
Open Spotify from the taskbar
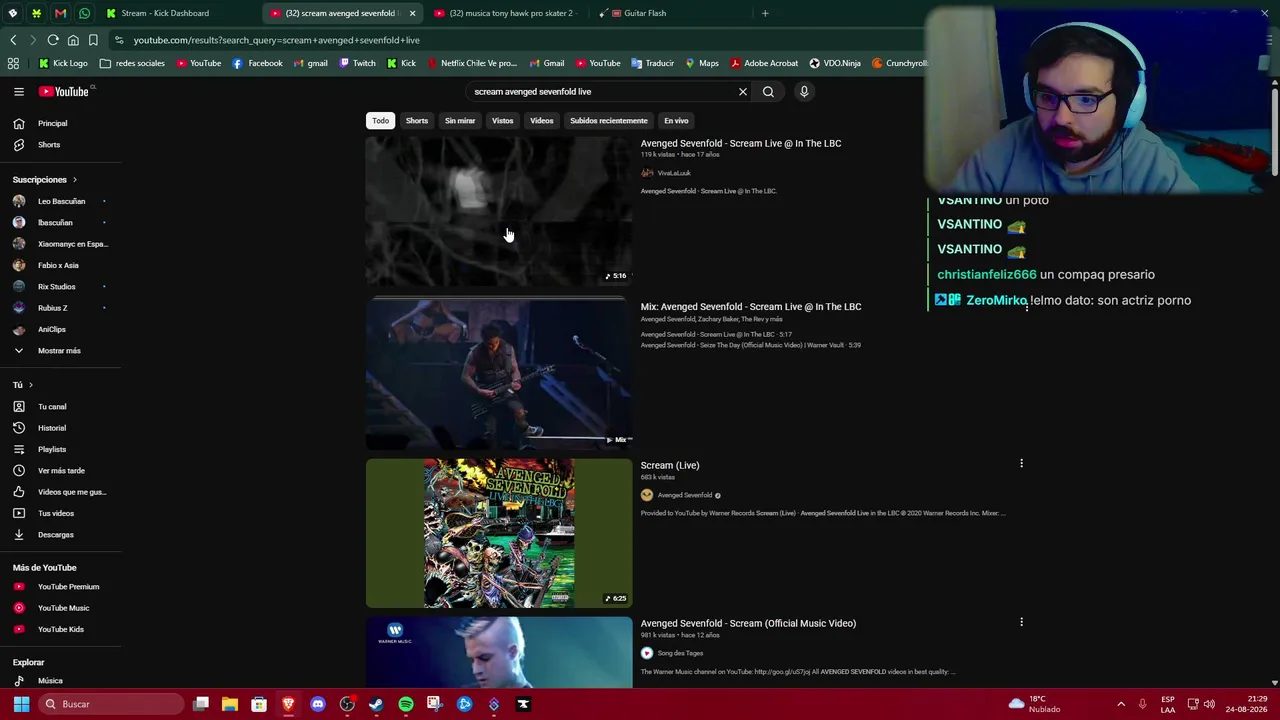(x=406, y=704)
